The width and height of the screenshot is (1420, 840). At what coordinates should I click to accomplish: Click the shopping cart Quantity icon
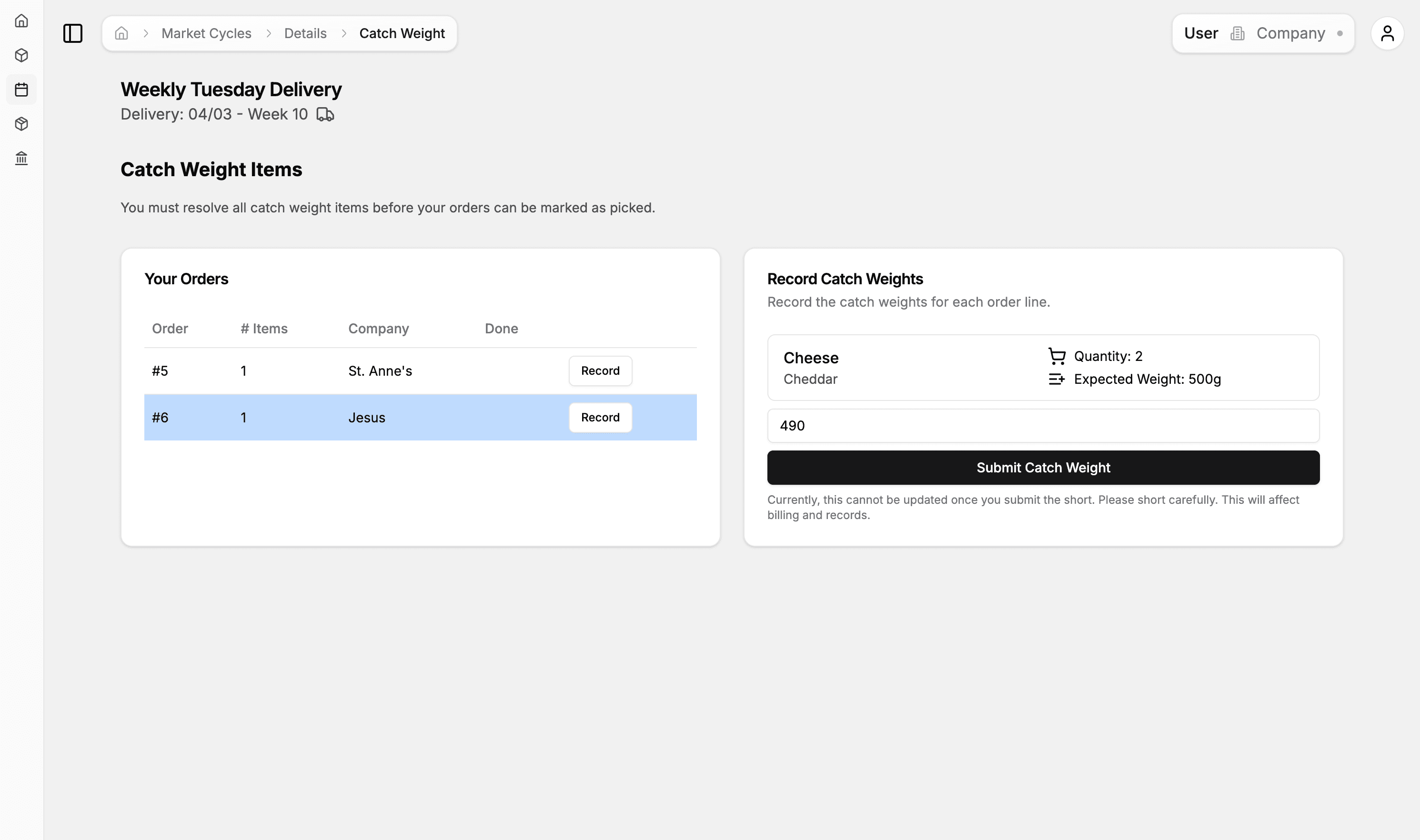coord(1057,356)
